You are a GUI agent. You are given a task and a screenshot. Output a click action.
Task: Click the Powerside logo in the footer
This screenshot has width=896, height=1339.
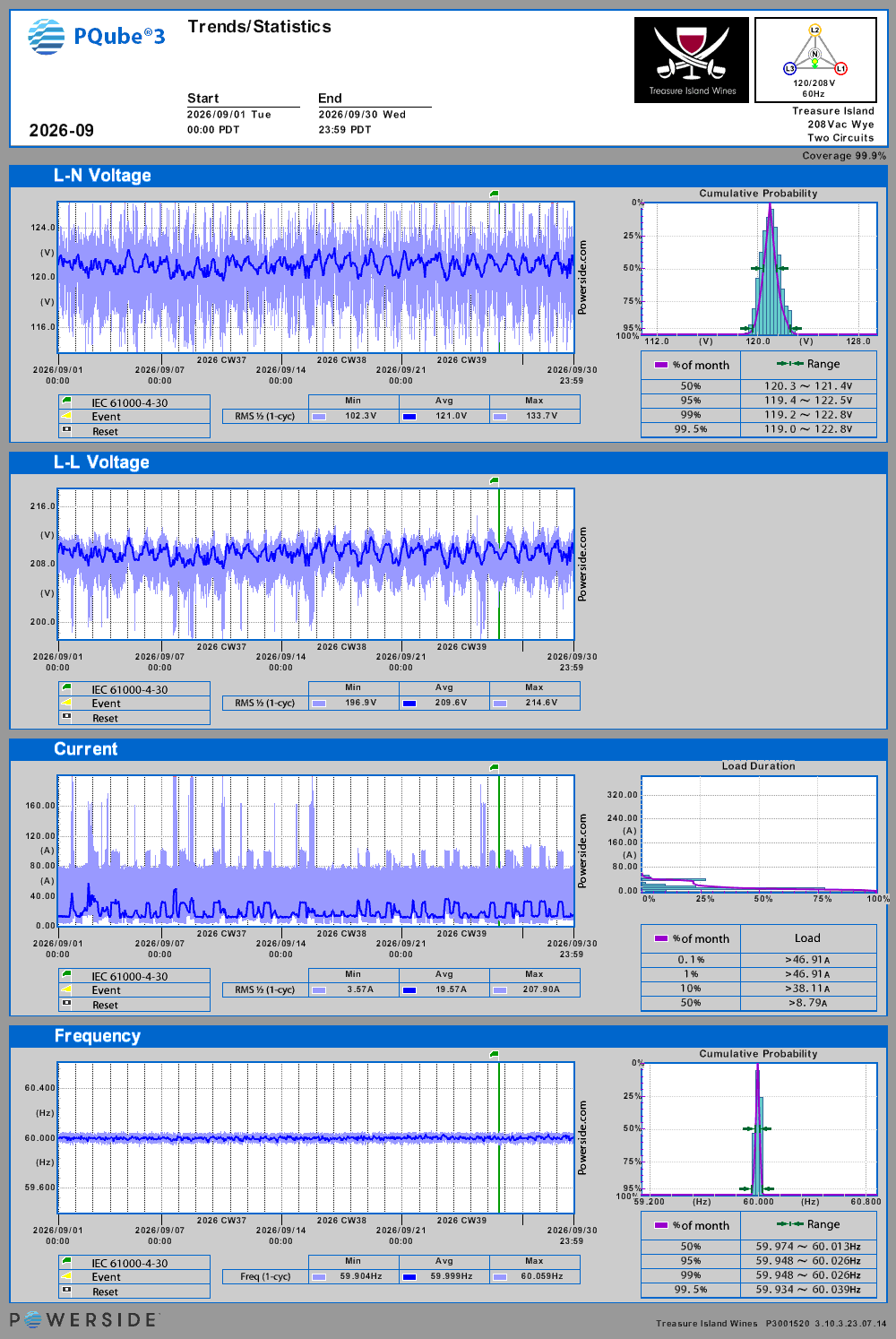(84, 1320)
